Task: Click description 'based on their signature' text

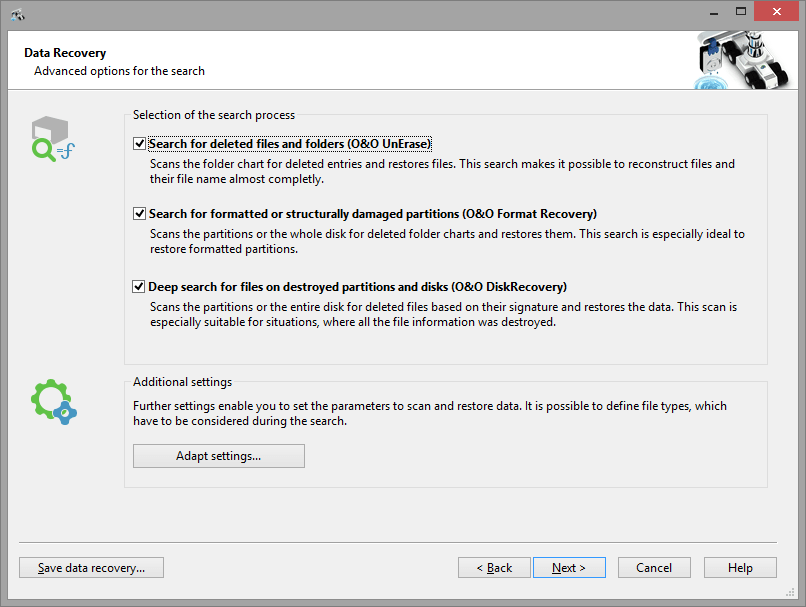Action: coord(443,314)
